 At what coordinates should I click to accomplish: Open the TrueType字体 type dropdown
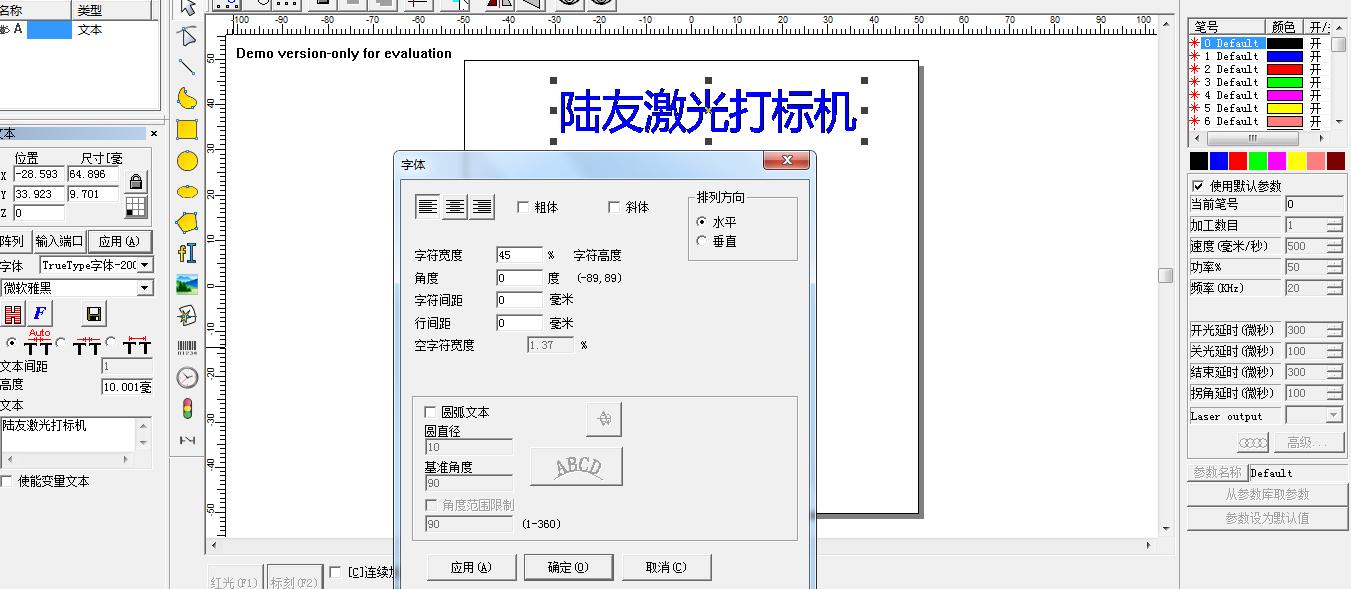coord(145,264)
